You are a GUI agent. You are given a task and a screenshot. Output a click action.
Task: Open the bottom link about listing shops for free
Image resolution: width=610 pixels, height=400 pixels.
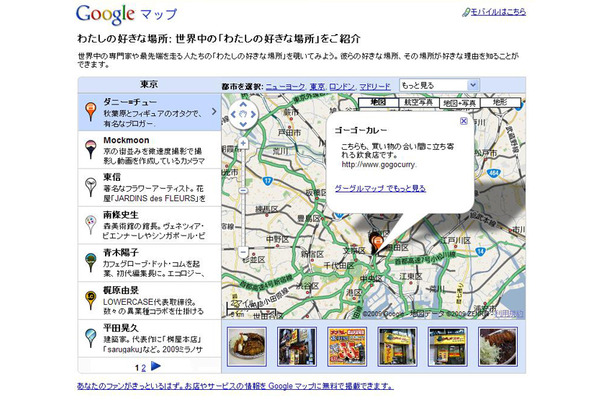click(x=235, y=386)
